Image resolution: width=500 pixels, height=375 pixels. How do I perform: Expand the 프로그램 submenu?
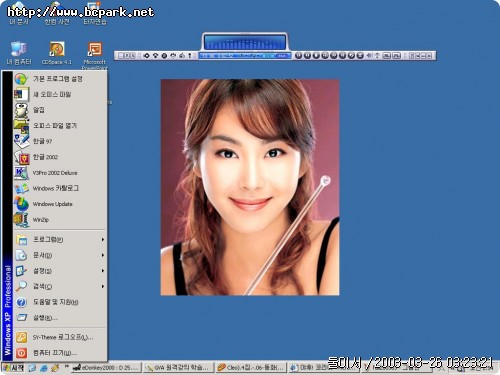click(x=60, y=239)
